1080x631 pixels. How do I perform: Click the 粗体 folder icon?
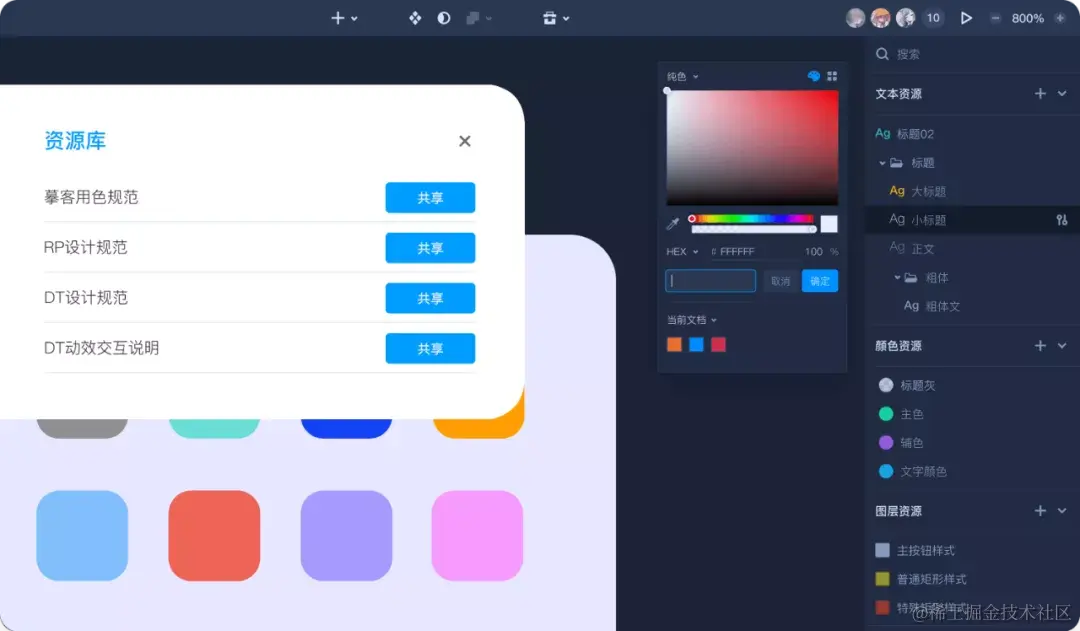tap(911, 278)
